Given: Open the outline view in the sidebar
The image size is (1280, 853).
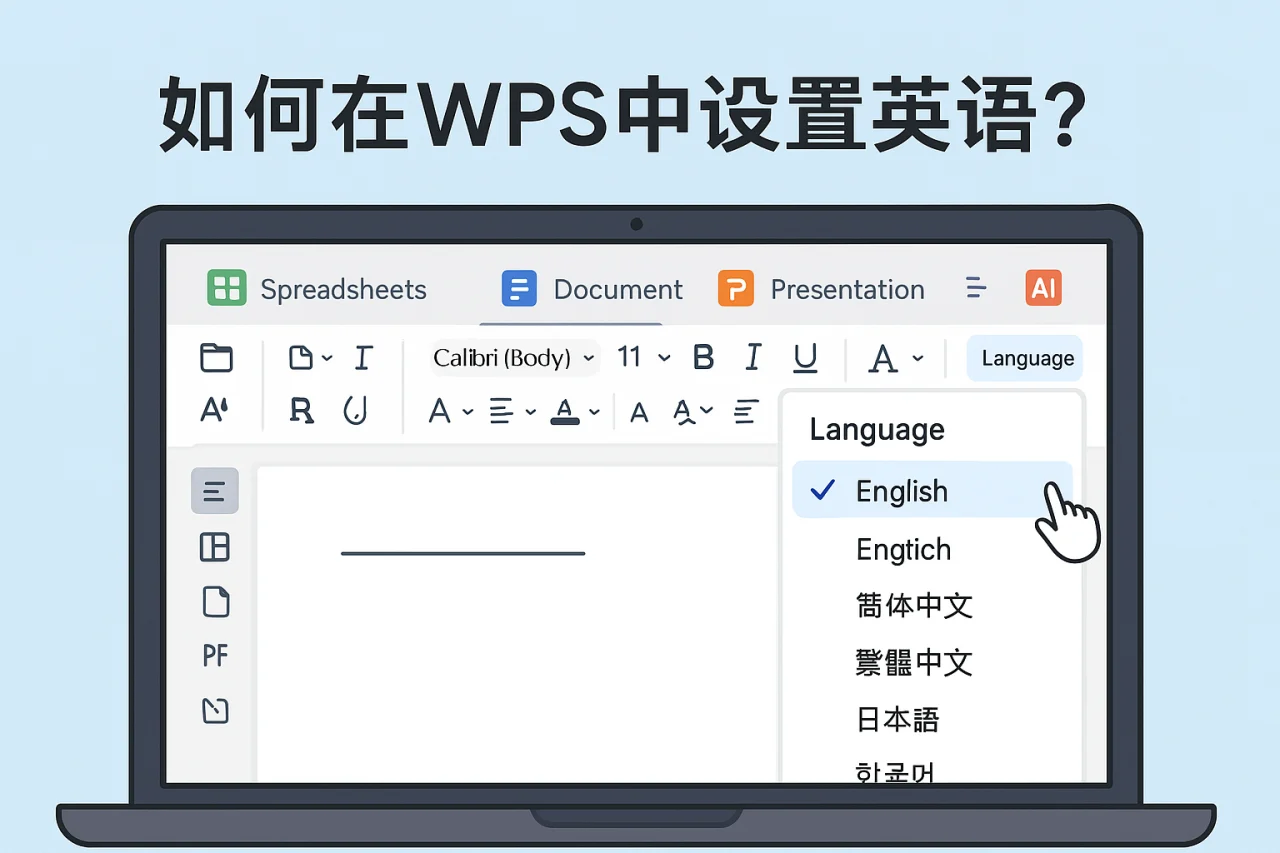Looking at the screenshot, I should coord(214,490).
